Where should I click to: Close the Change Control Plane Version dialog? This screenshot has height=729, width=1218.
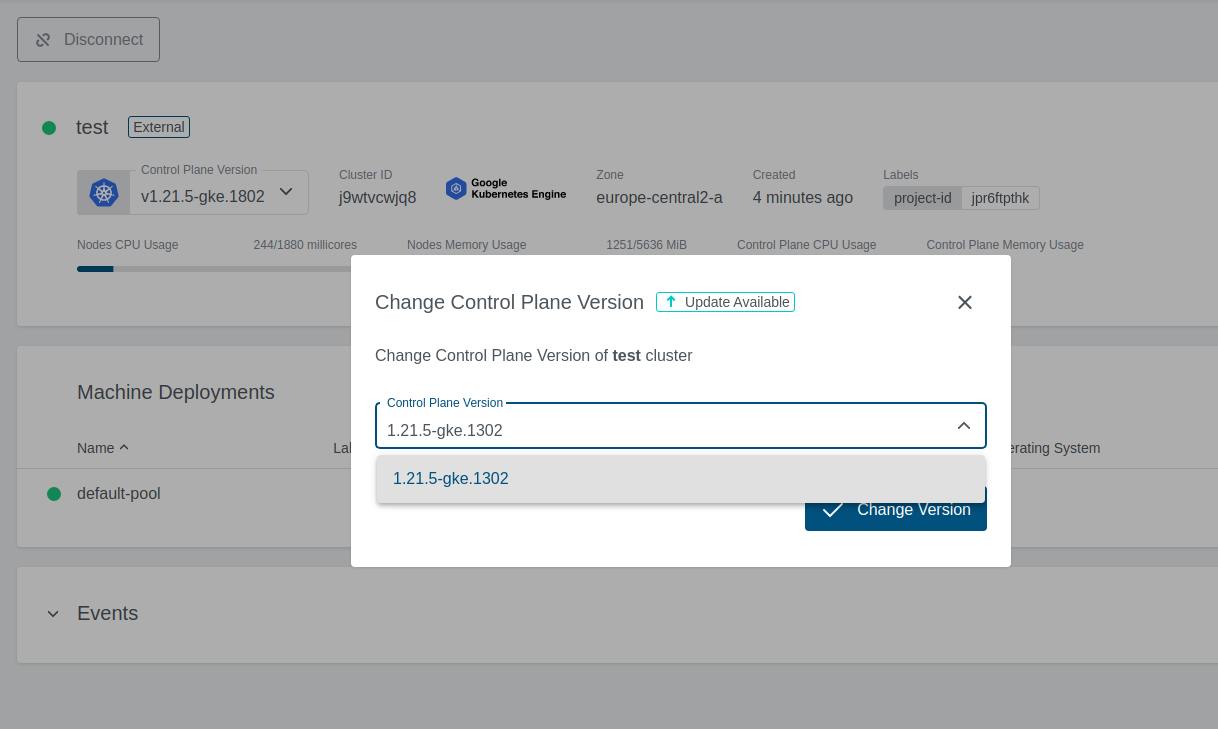[964, 302]
